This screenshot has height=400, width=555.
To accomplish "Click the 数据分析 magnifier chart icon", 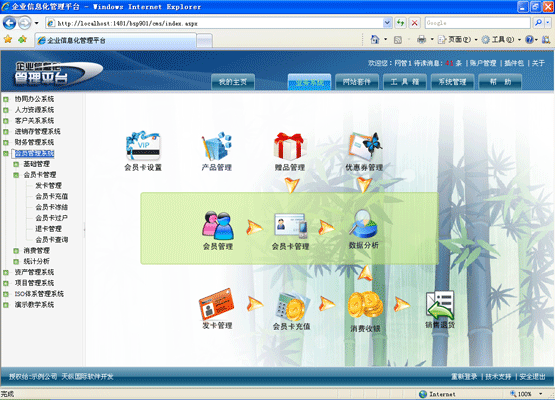I will (x=364, y=224).
